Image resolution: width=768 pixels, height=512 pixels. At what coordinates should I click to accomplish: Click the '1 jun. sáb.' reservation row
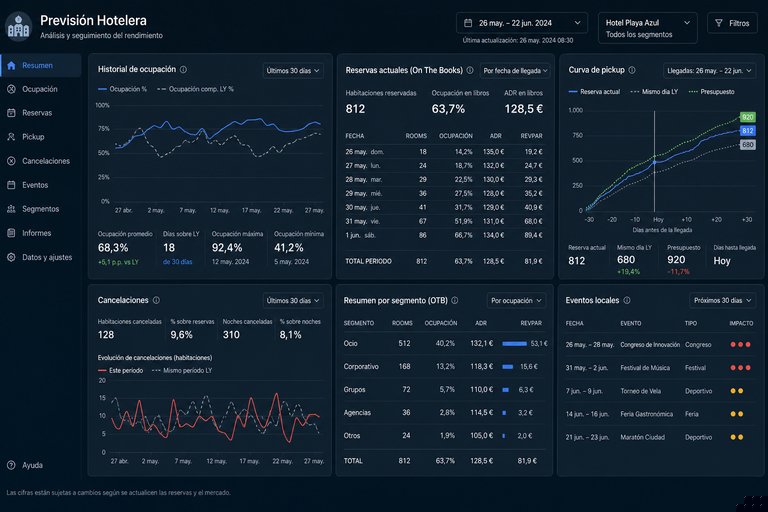click(x=444, y=235)
